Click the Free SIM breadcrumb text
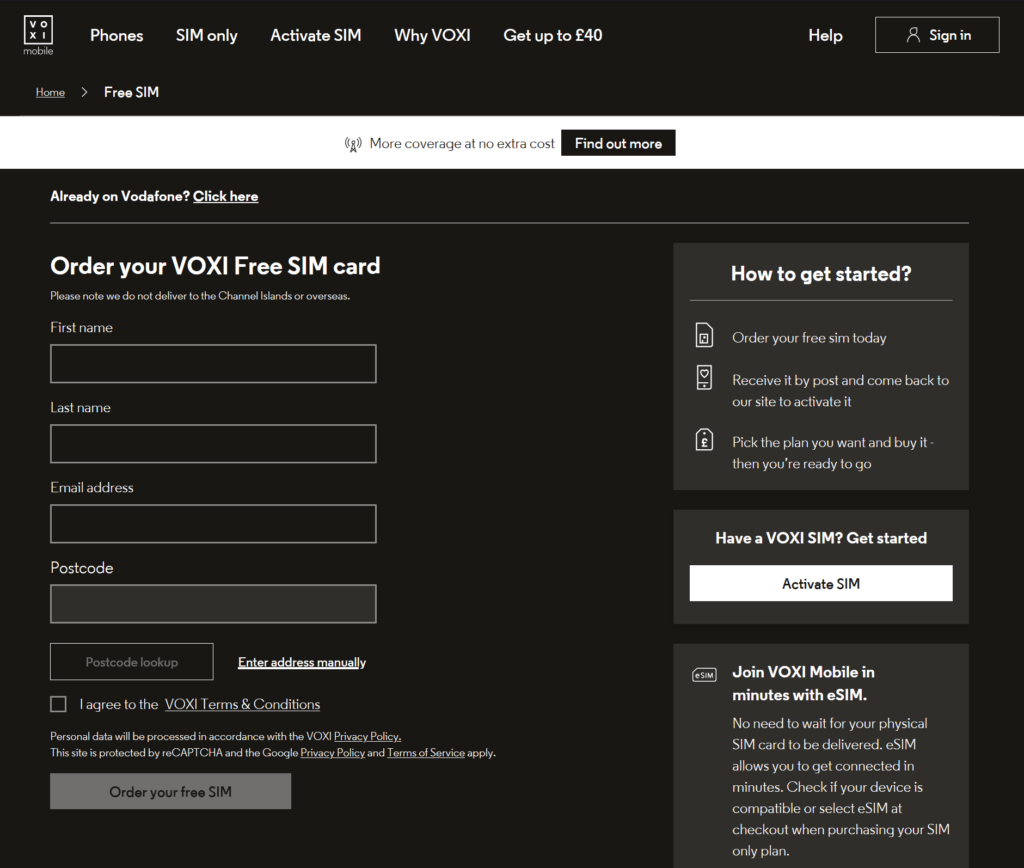 coord(131,92)
